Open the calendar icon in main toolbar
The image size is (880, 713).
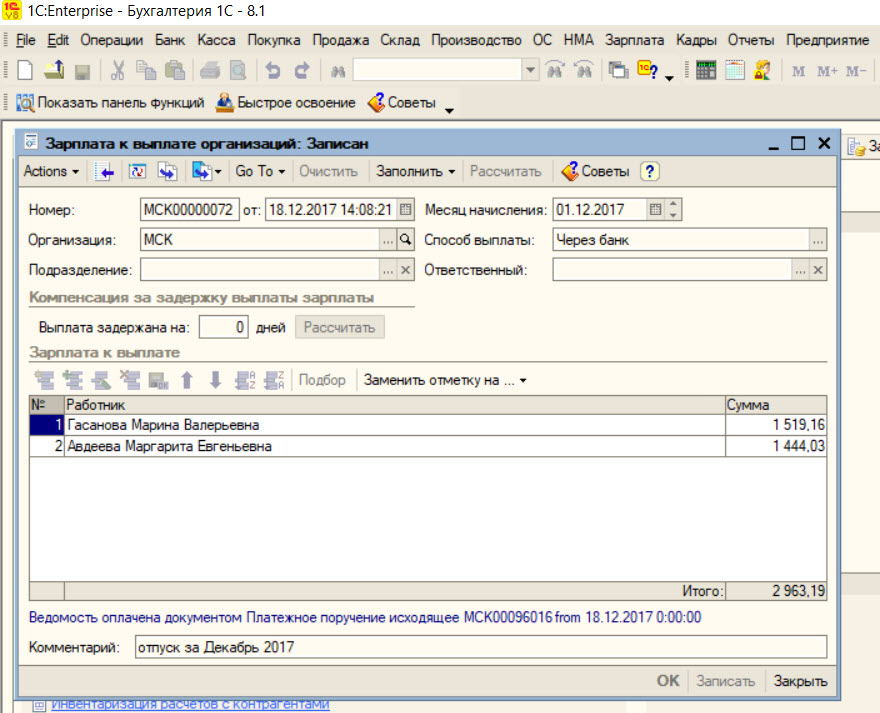click(x=735, y=71)
